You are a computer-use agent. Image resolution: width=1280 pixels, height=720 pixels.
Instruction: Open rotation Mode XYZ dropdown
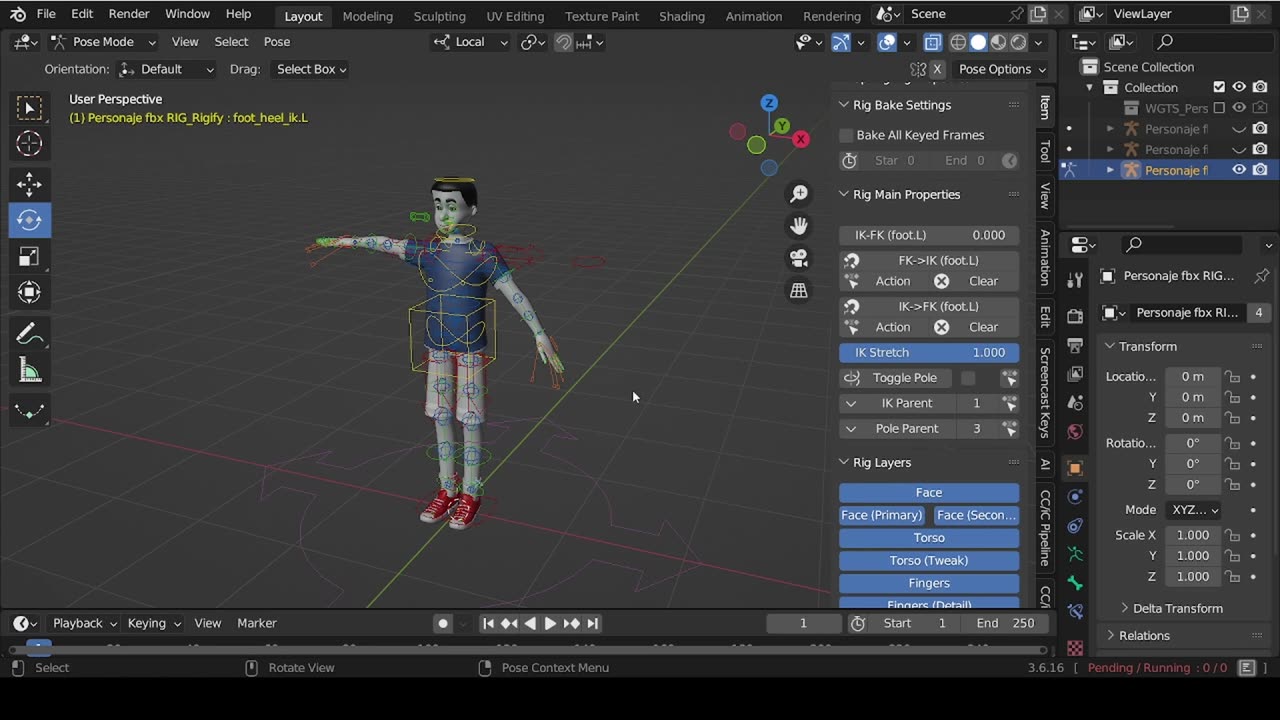click(1195, 510)
